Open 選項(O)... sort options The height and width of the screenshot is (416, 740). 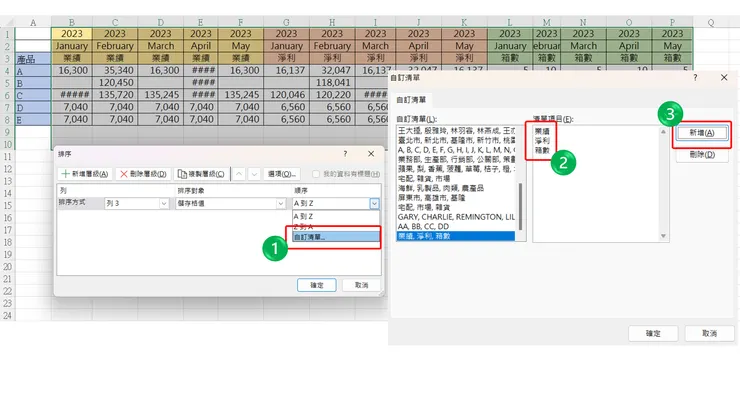[x=282, y=174]
